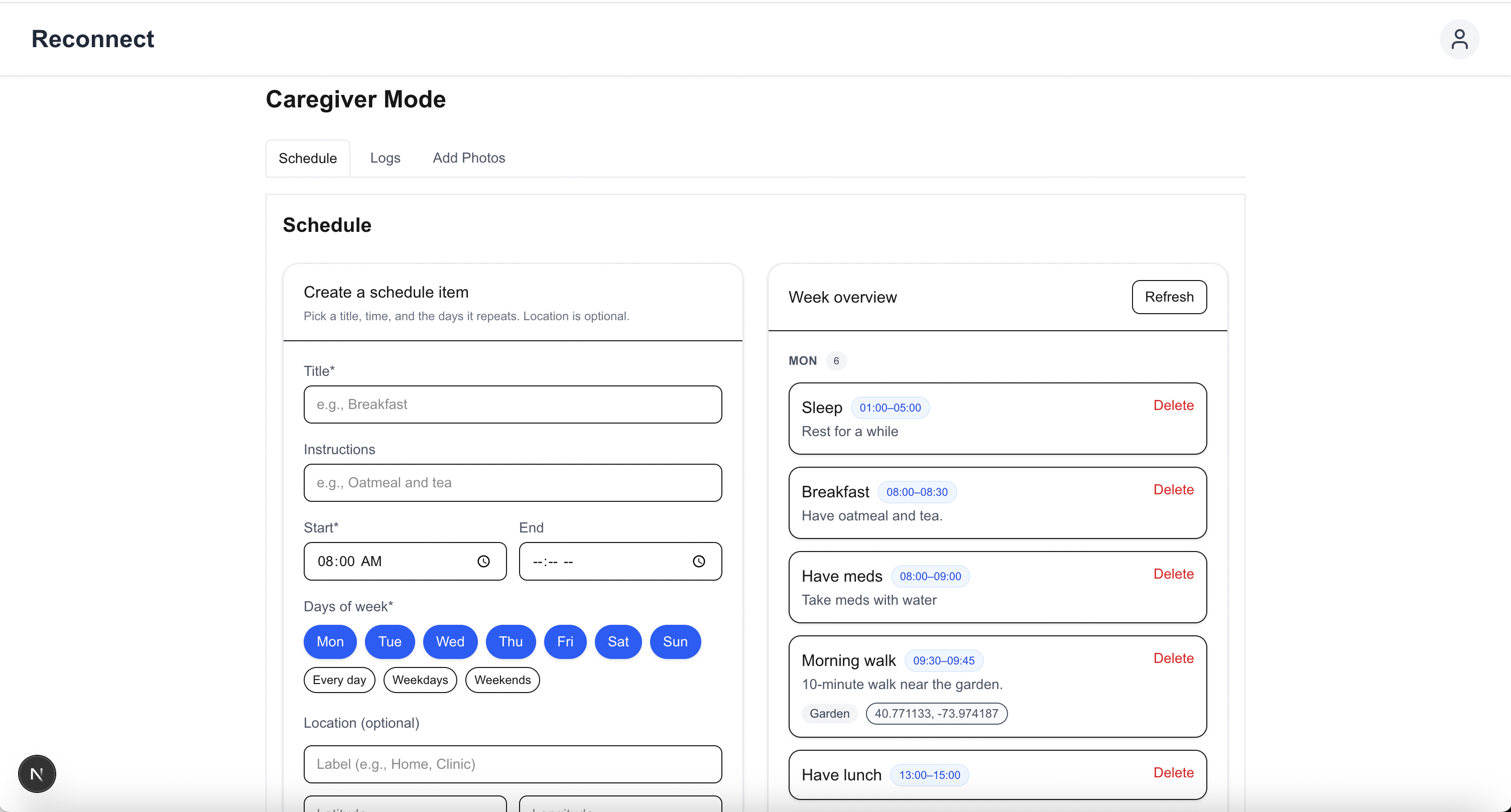Select the Weekends preset
This screenshot has height=812, width=1511.
pyautogui.click(x=502, y=680)
